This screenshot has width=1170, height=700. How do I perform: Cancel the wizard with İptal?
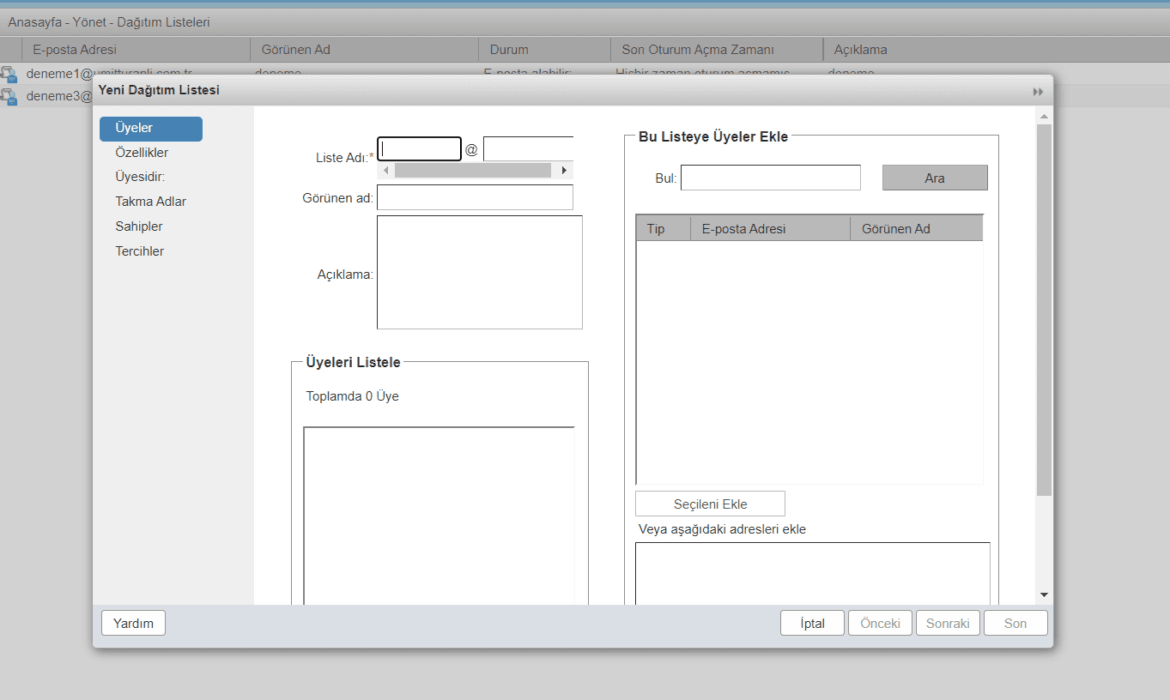coord(811,622)
